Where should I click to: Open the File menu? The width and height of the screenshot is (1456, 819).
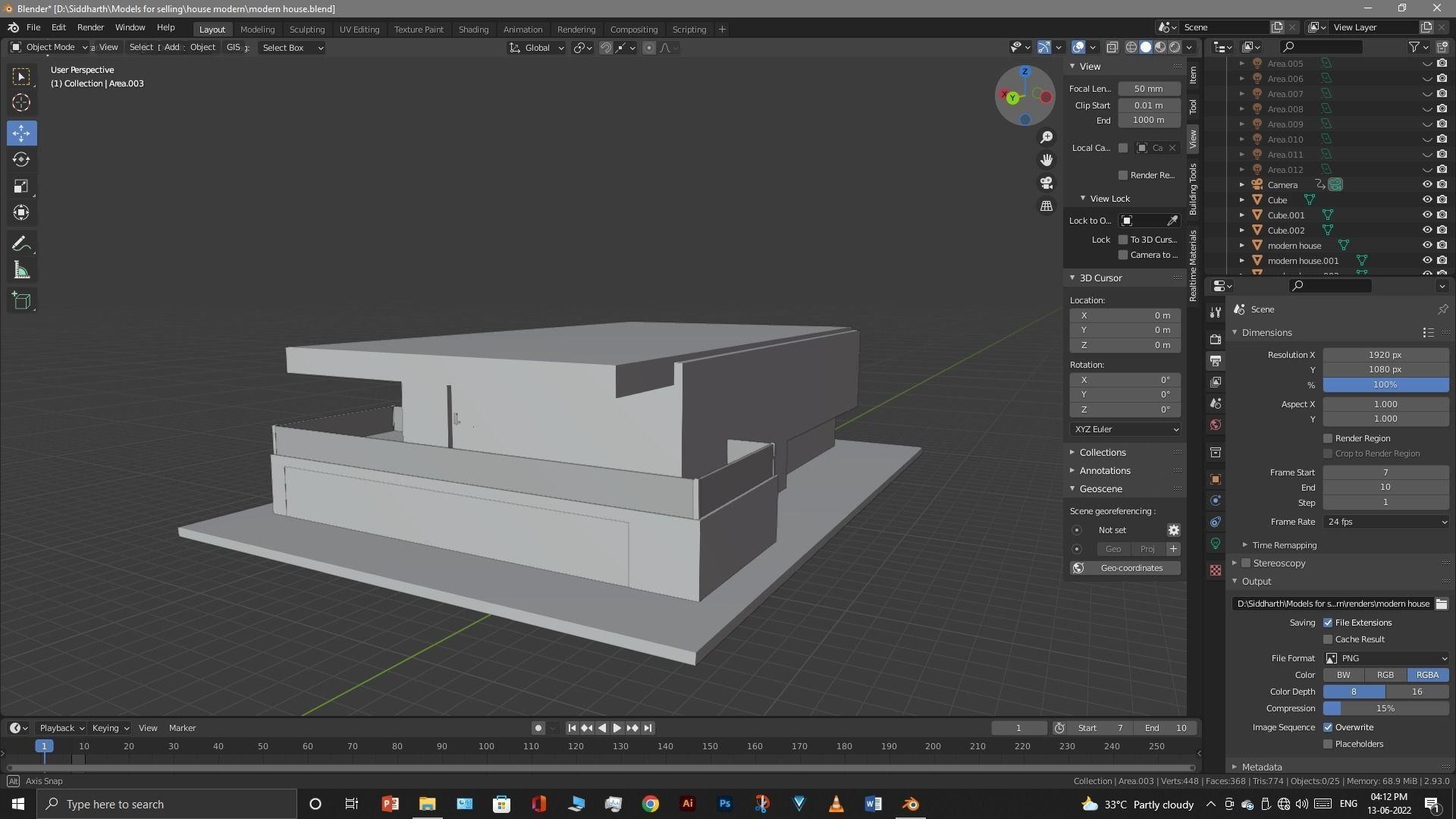click(x=33, y=27)
